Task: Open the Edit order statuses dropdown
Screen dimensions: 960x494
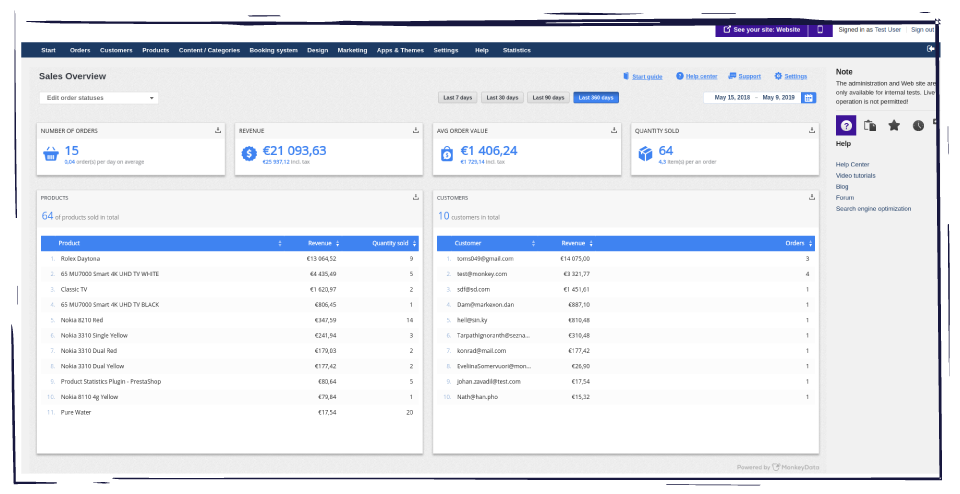Action: [x=99, y=98]
